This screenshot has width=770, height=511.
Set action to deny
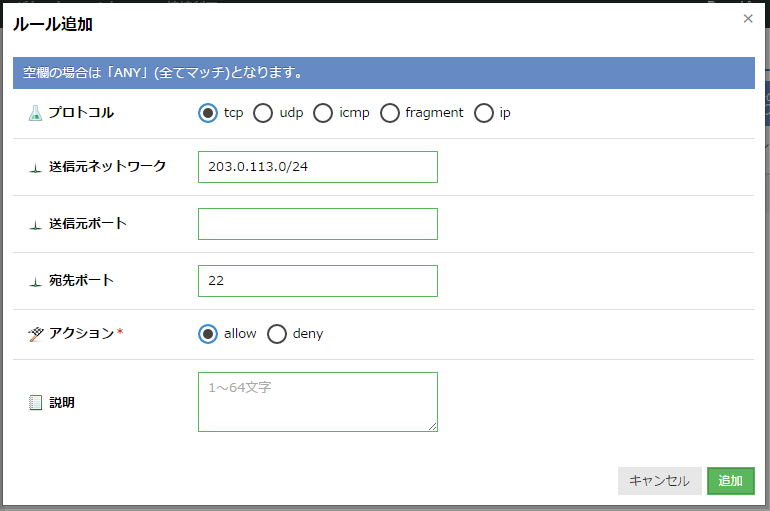(x=277, y=334)
